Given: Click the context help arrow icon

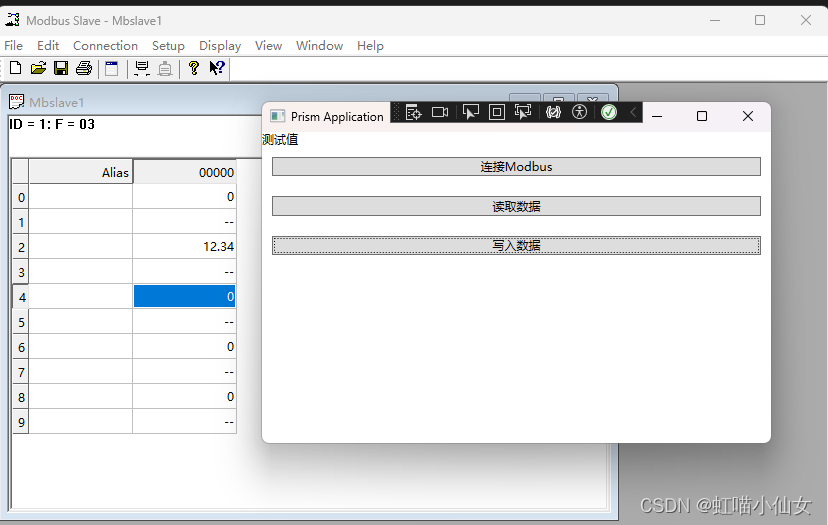Looking at the screenshot, I should coord(217,68).
